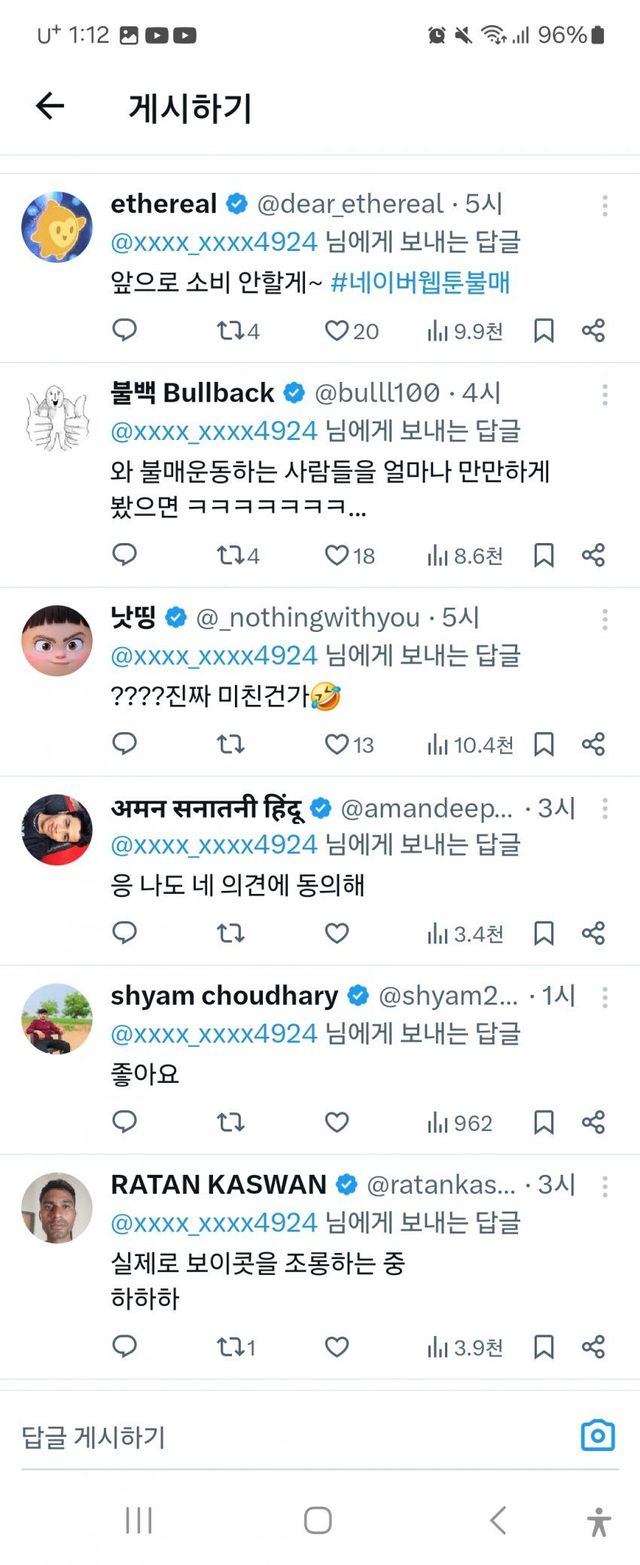
Task: Share 불백 Bullback's post
Action: pyautogui.click(x=593, y=555)
